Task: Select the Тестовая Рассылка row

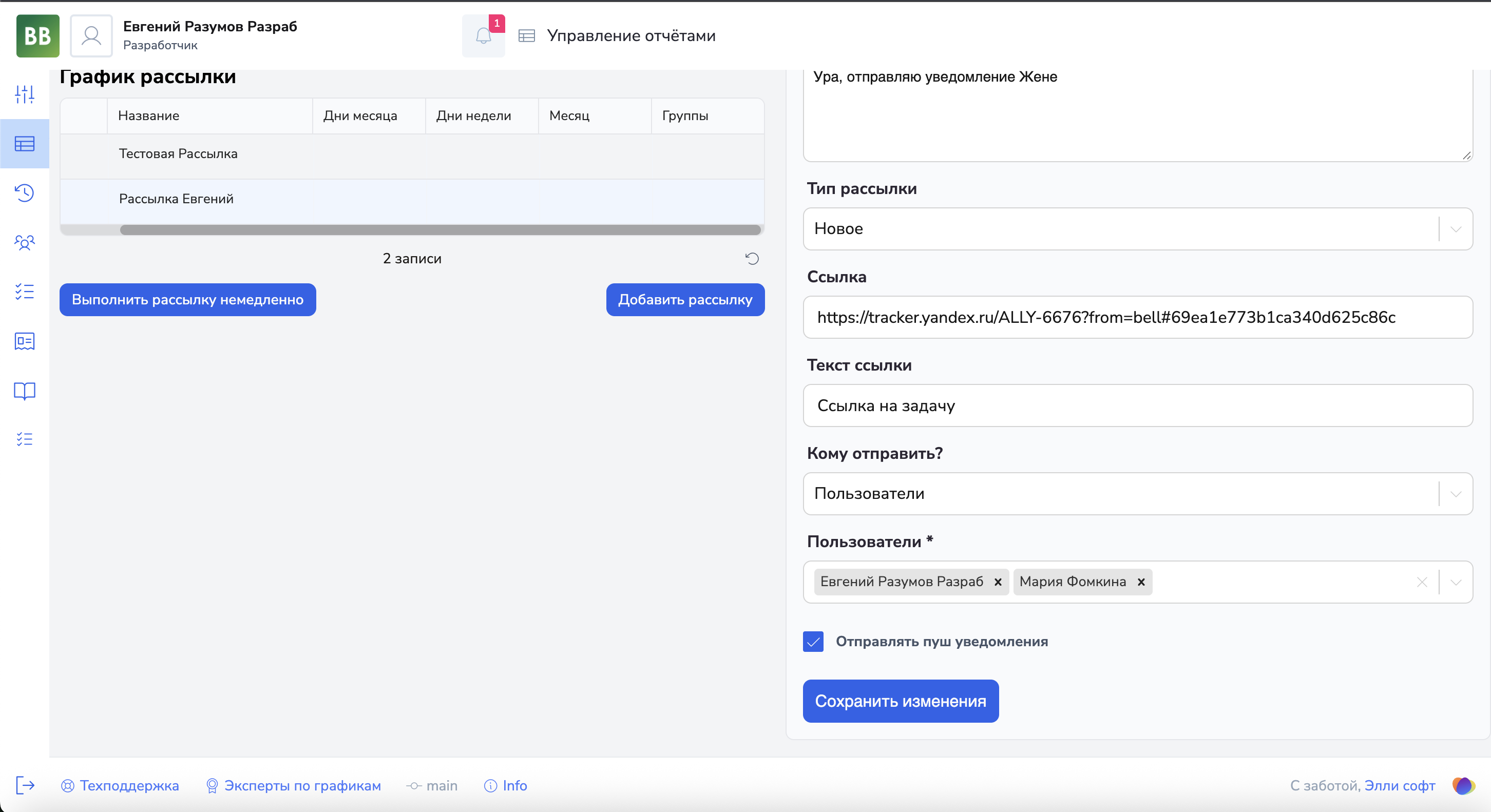Action: [x=178, y=154]
